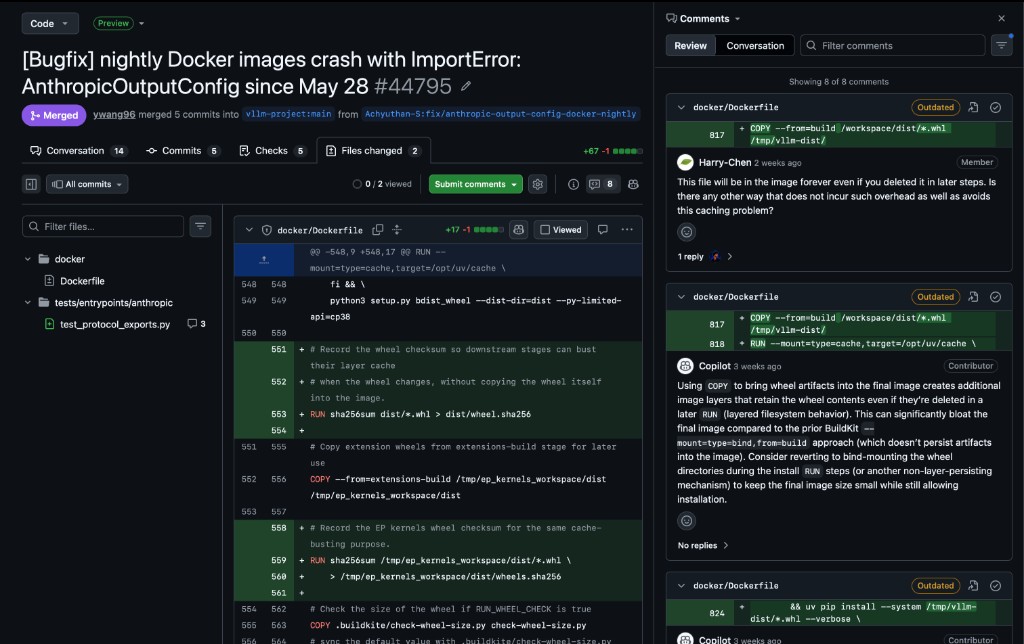
Task: Expand hidden lines above line 548
Action: [x=264, y=260]
